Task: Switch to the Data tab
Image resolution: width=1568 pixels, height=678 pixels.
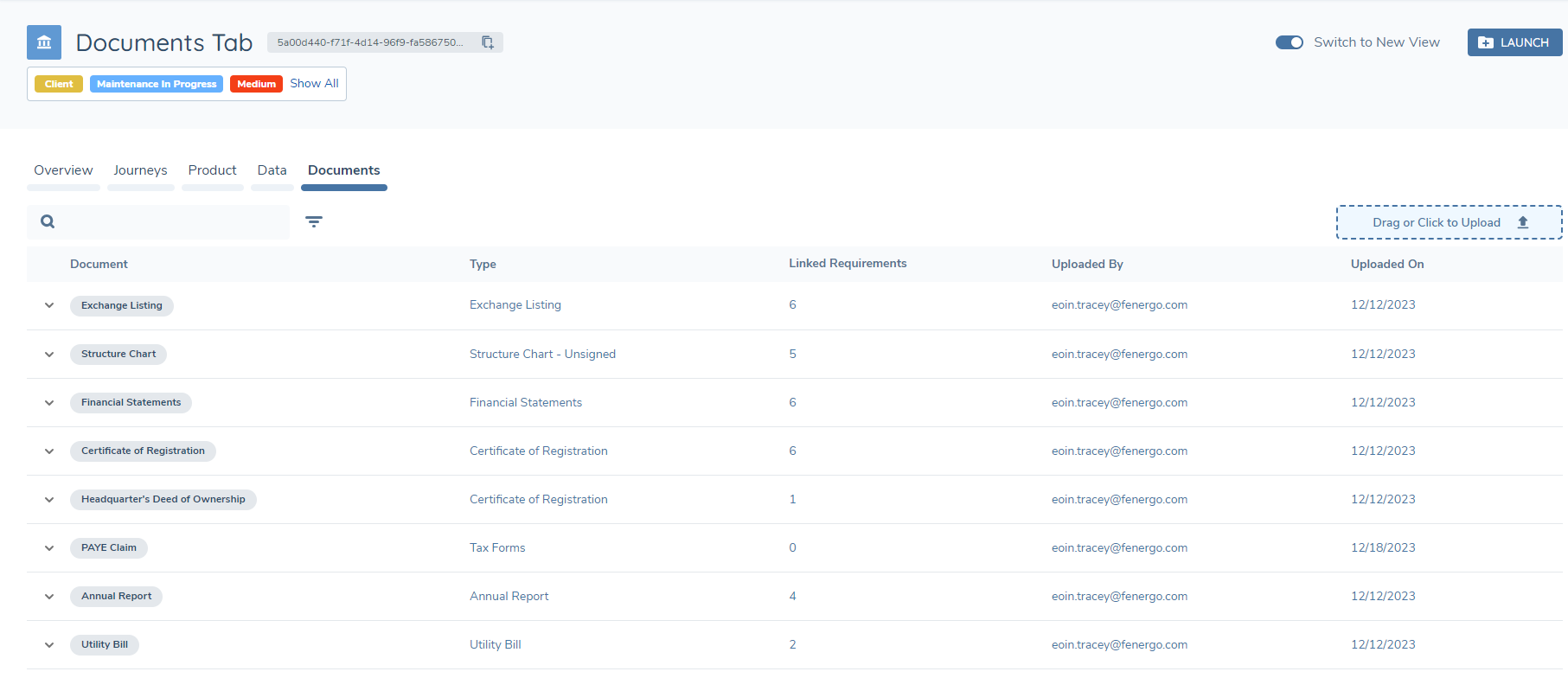Action: pyautogui.click(x=272, y=170)
